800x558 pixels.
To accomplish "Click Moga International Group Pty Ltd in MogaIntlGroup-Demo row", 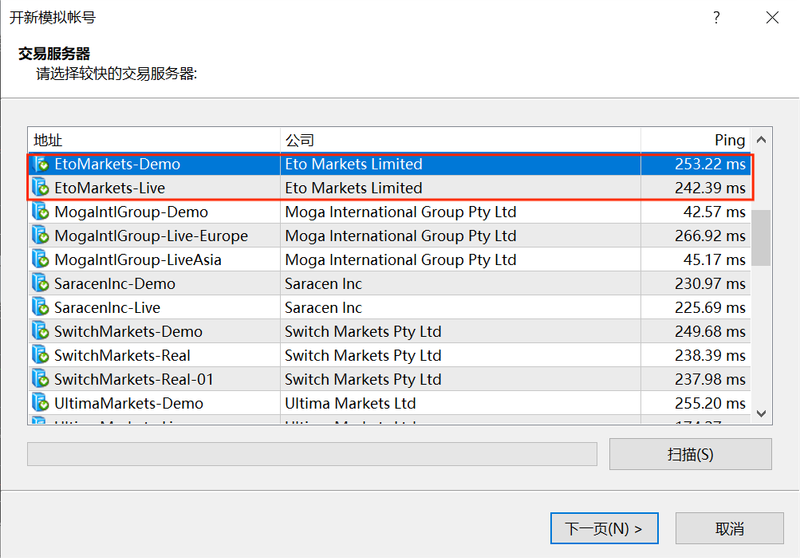I will 401,212.
